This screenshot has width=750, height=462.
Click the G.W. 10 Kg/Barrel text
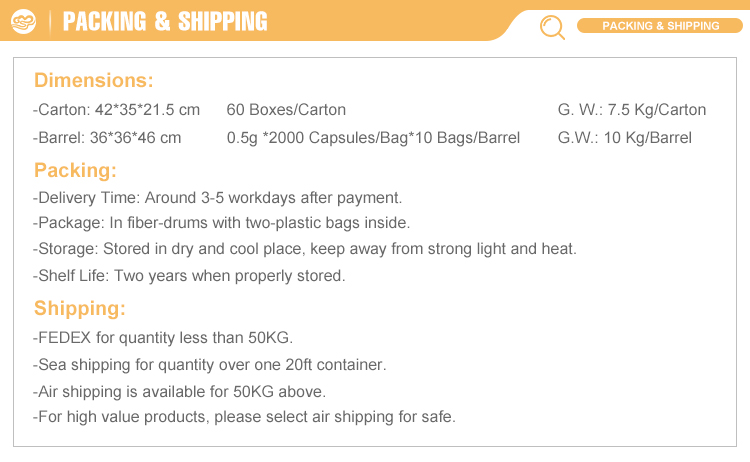pos(624,138)
